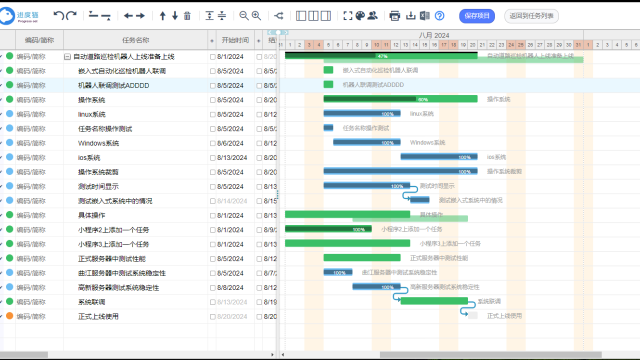Sort by 开始时间 column header
This screenshot has height=360, width=640.
point(236,40)
